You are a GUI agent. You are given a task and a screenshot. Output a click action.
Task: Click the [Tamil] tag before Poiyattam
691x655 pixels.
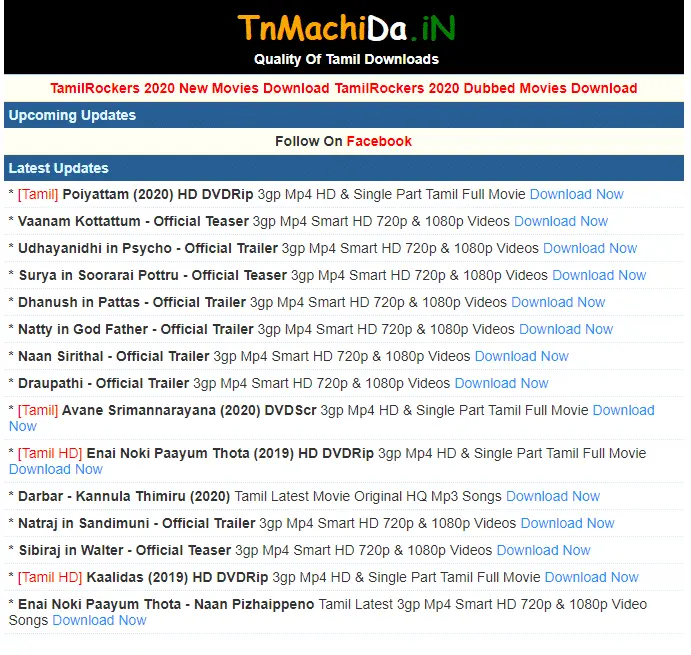(38, 194)
